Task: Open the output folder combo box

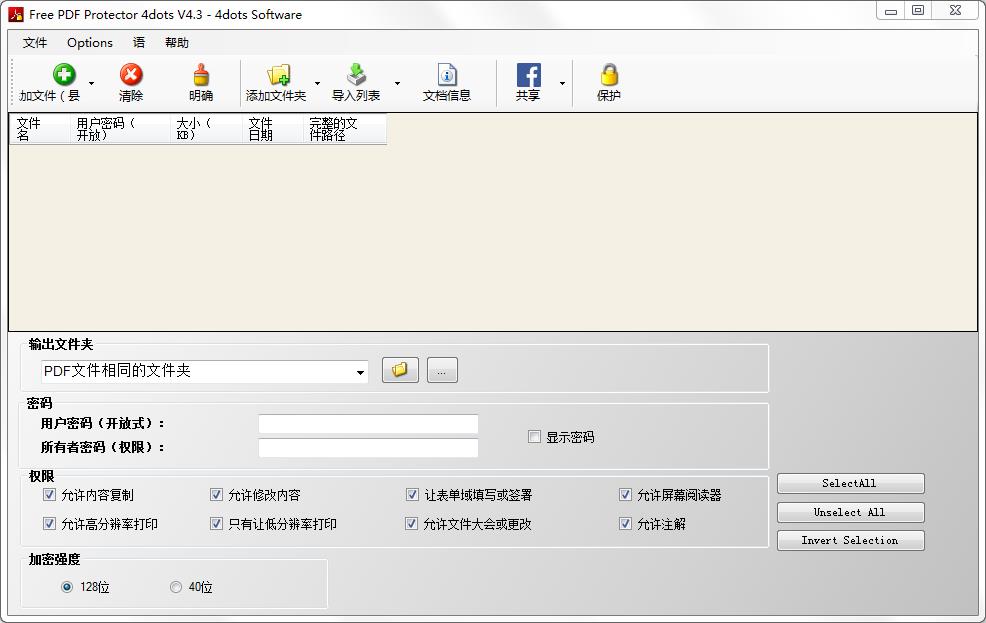Action: pos(204,371)
